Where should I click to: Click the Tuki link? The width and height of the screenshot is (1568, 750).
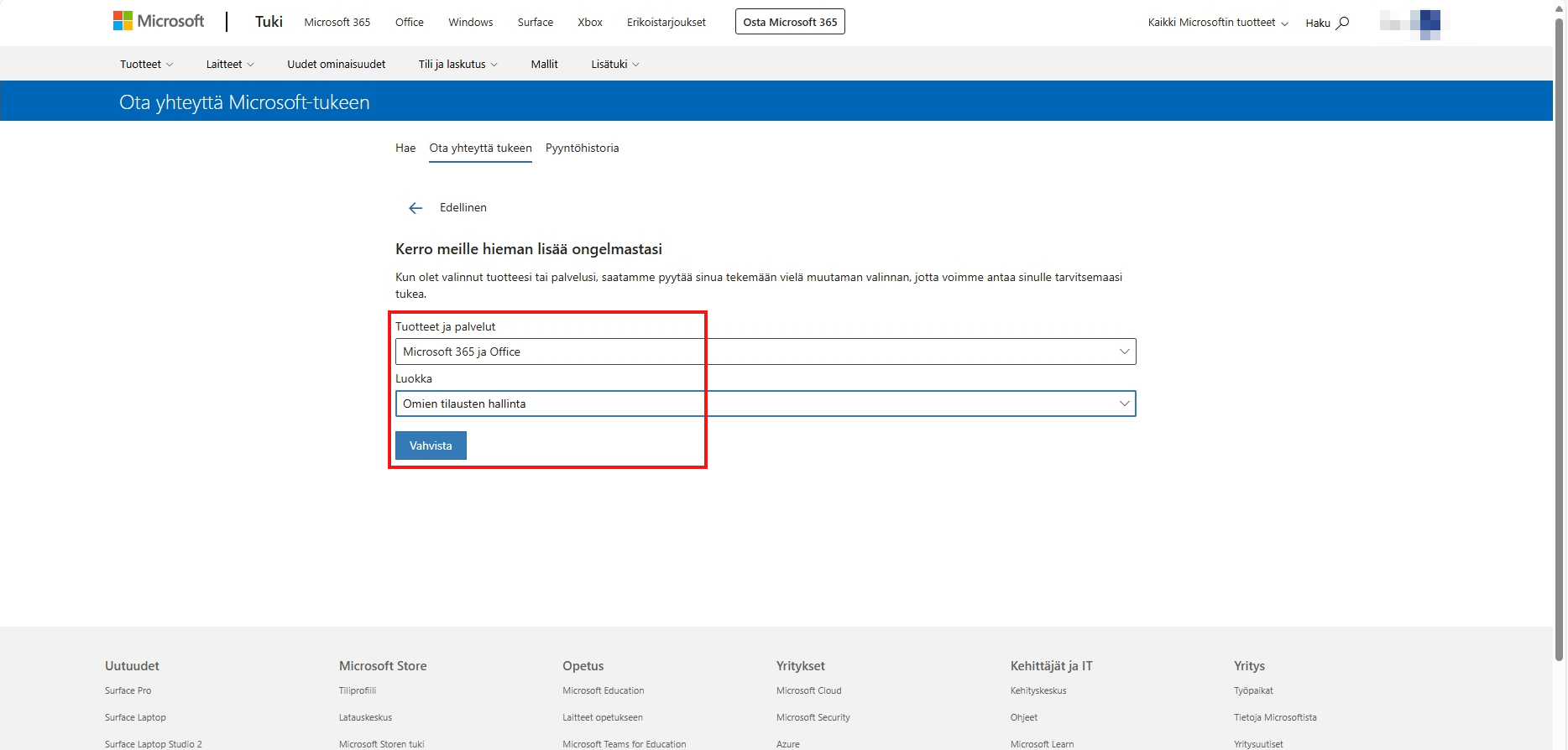point(269,21)
